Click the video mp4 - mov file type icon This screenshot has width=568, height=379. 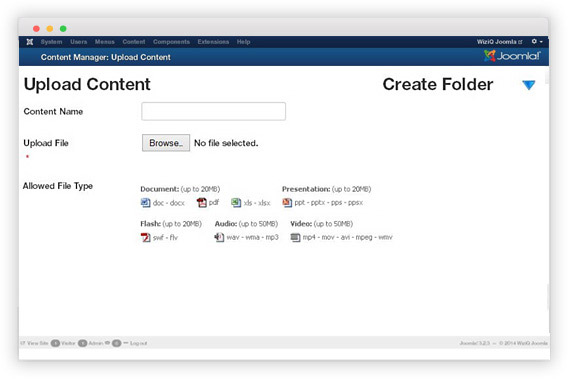[x=295, y=237]
